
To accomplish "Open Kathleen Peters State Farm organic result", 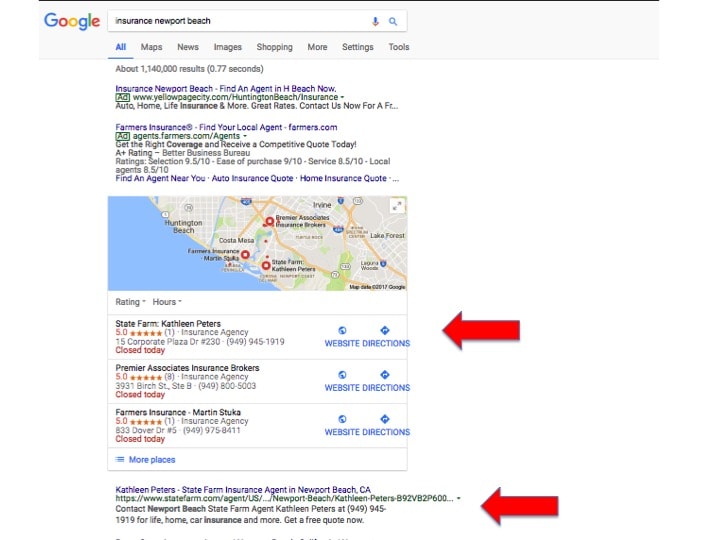I will (x=243, y=489).
